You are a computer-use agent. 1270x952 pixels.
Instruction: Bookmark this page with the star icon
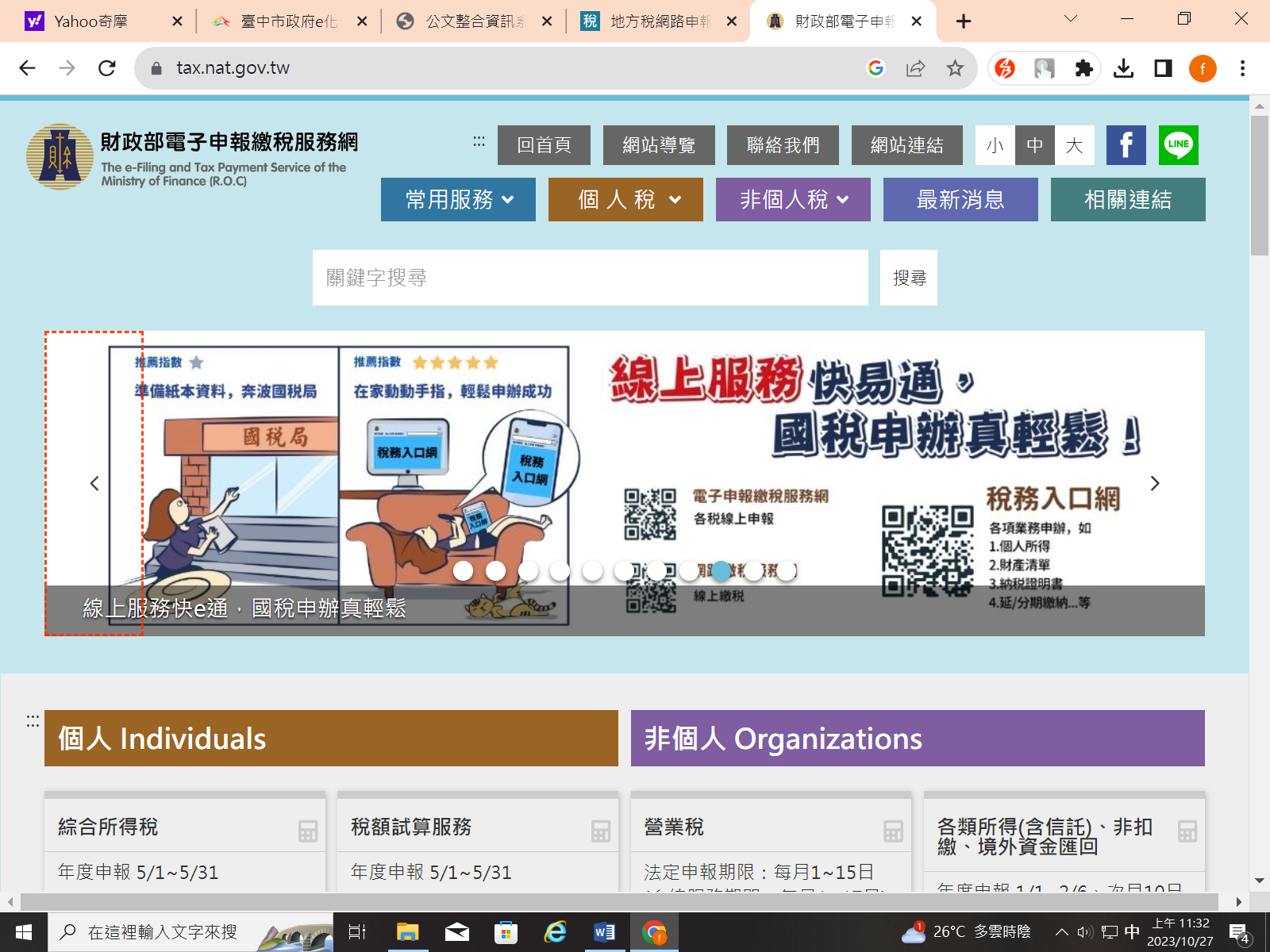coord(955,68)
